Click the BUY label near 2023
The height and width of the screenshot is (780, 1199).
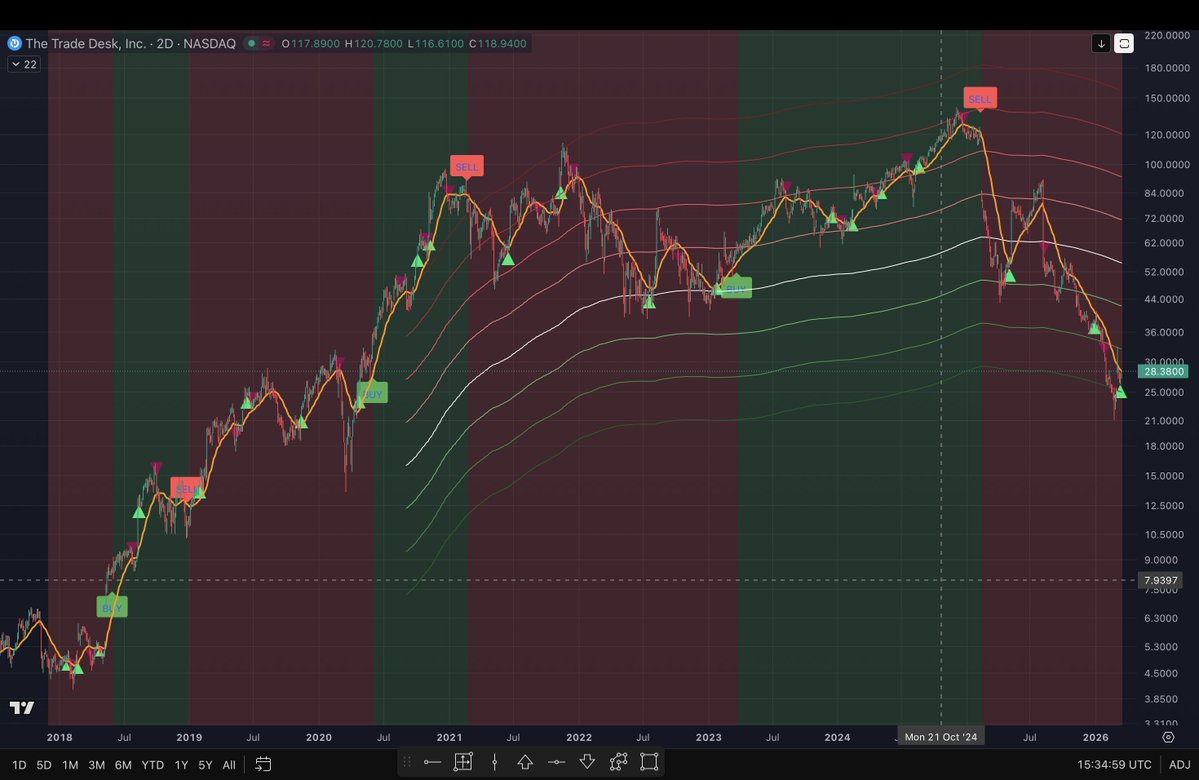click(736, 288)
